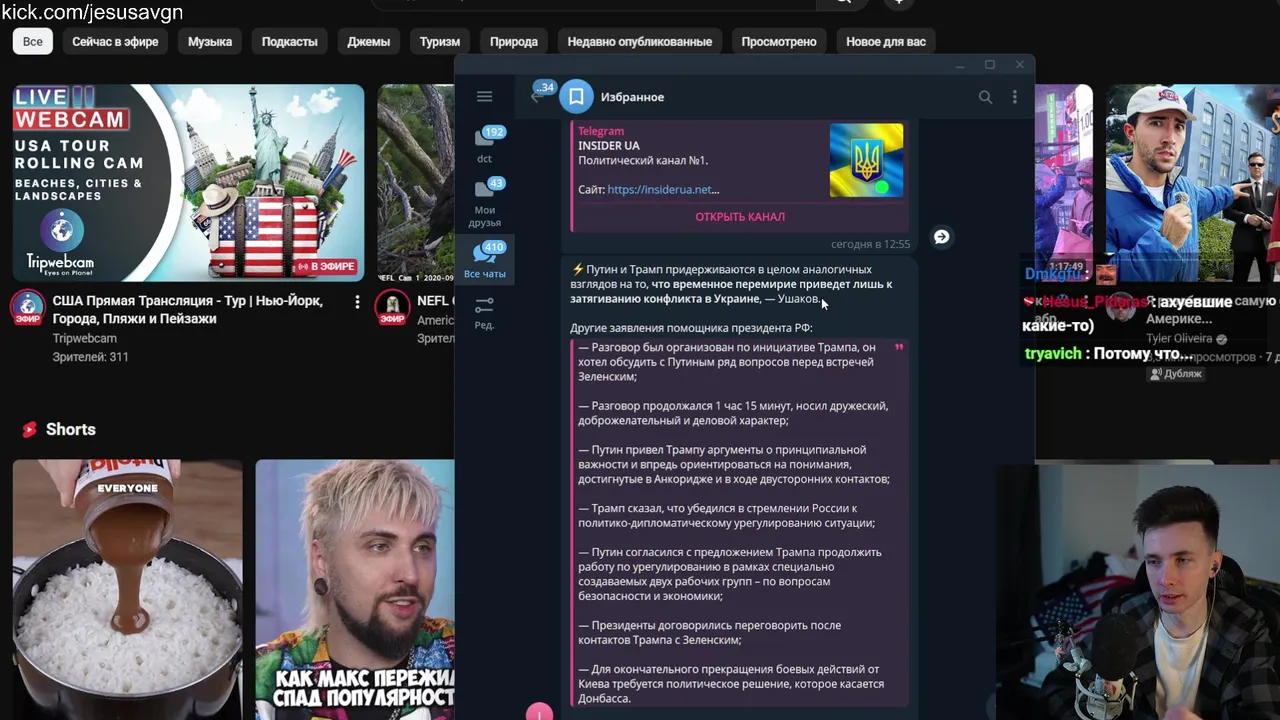Select the Музыка filter chip
Image resolution: width=1280 pixels, height=720 pixels.
click(210, 42)
